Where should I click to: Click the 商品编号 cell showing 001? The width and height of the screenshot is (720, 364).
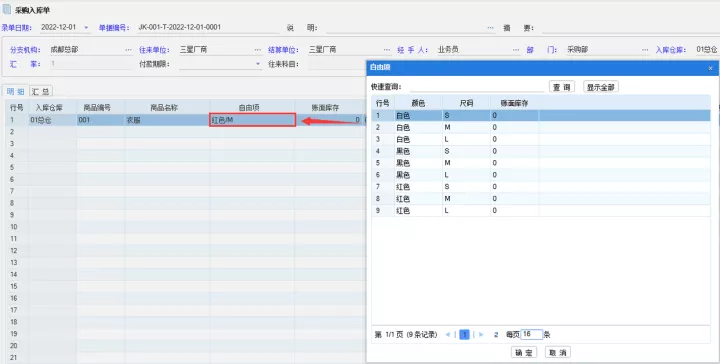pyautogui.click(x=101, y=120)
